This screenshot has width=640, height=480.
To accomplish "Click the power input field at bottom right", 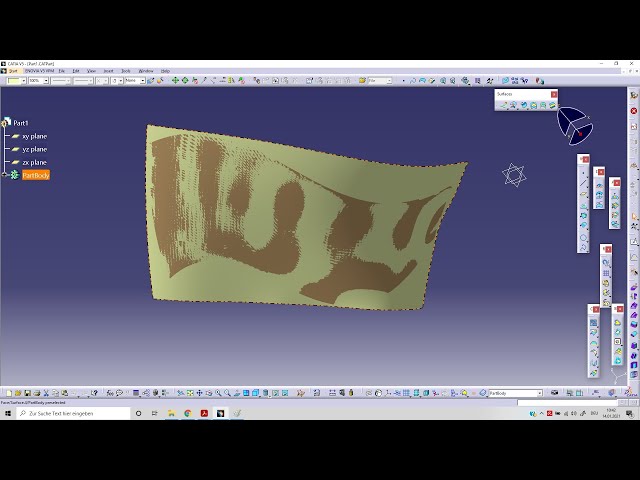I will pos(567,403).
